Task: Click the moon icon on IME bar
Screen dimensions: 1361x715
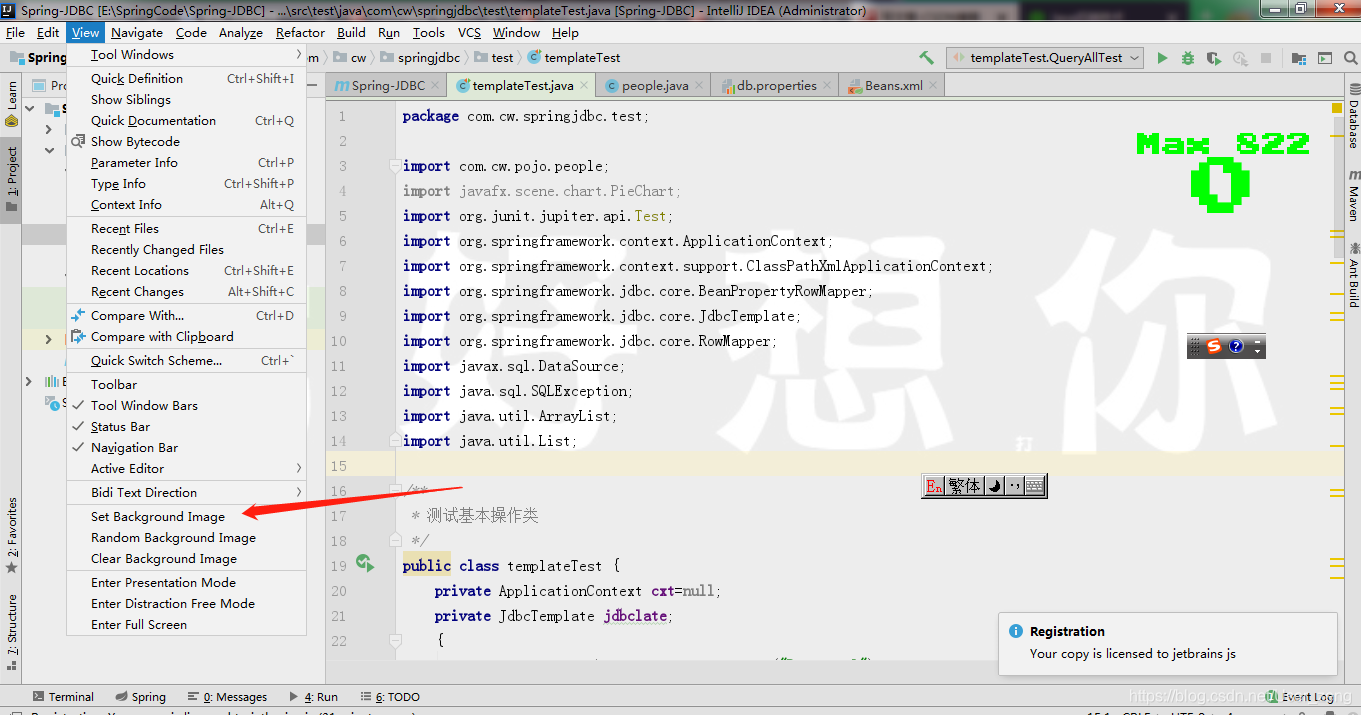Action: coord(994,486)
